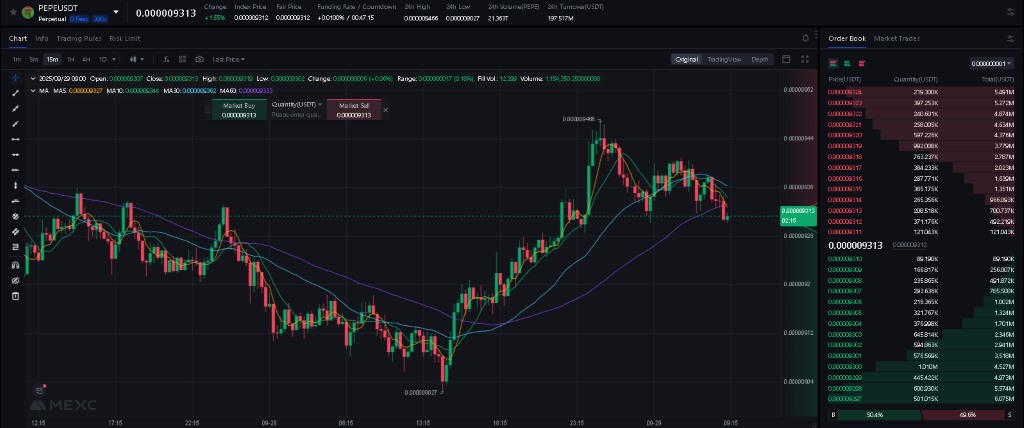
Task: Switch chart view to TradingView
Action: click(x=724, y=60)
